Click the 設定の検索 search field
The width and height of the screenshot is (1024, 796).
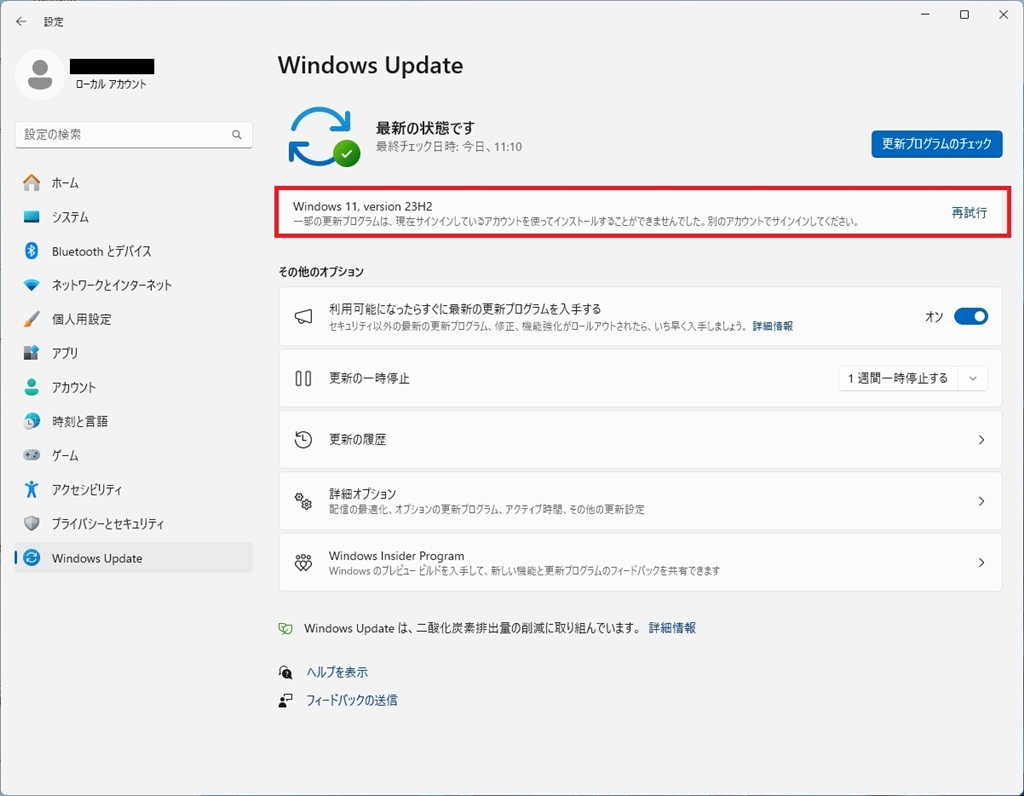pos(133,135)
